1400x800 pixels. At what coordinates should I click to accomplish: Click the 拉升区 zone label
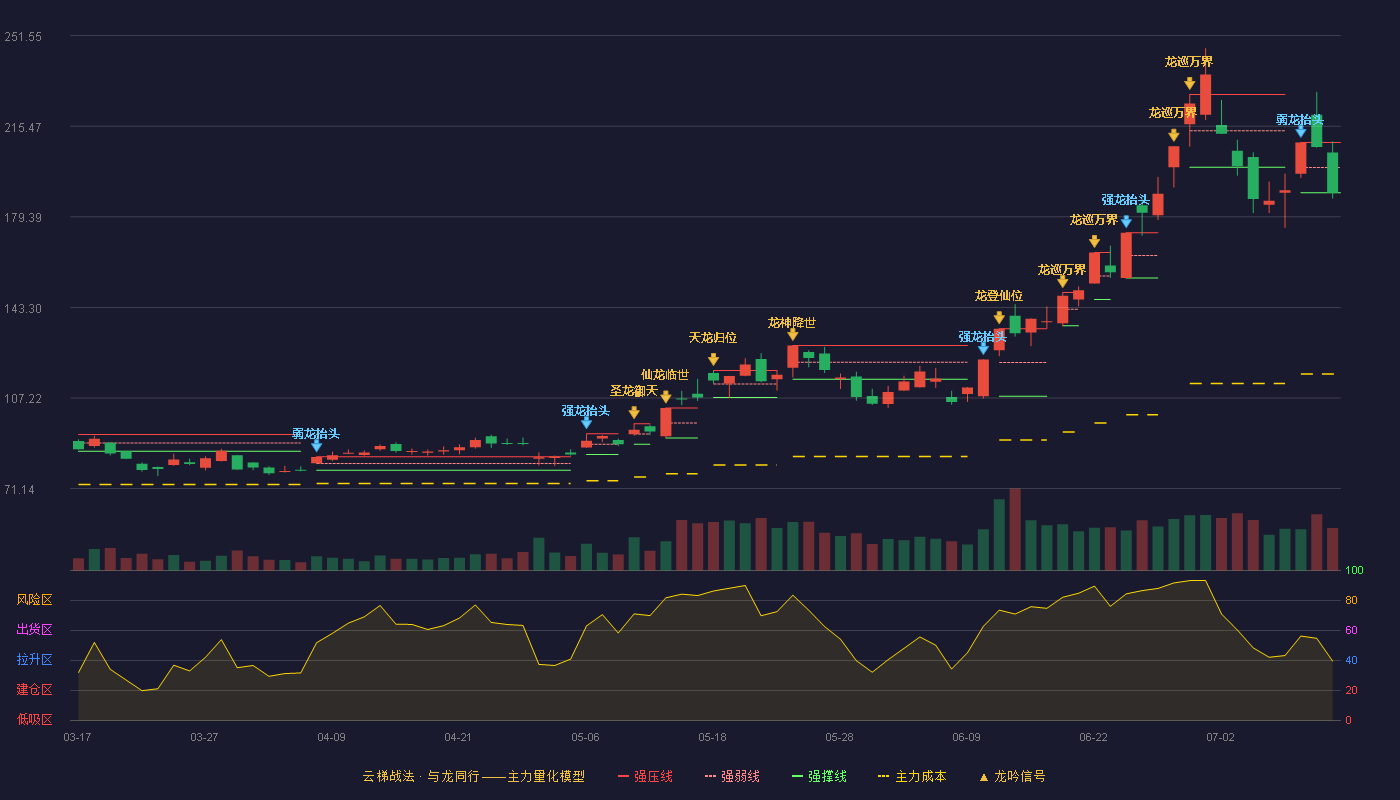click(35, 660)
